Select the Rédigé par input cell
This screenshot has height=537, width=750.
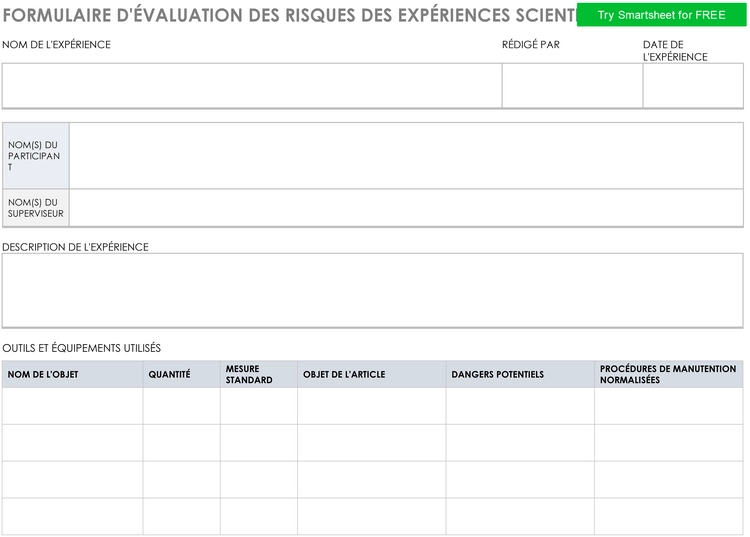573,86
